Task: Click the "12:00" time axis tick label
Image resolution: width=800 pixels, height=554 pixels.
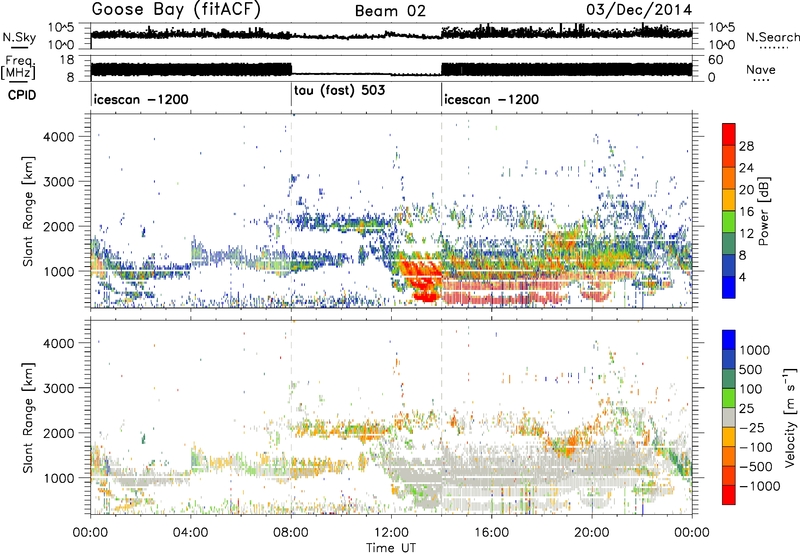Action: coord(391,533)
